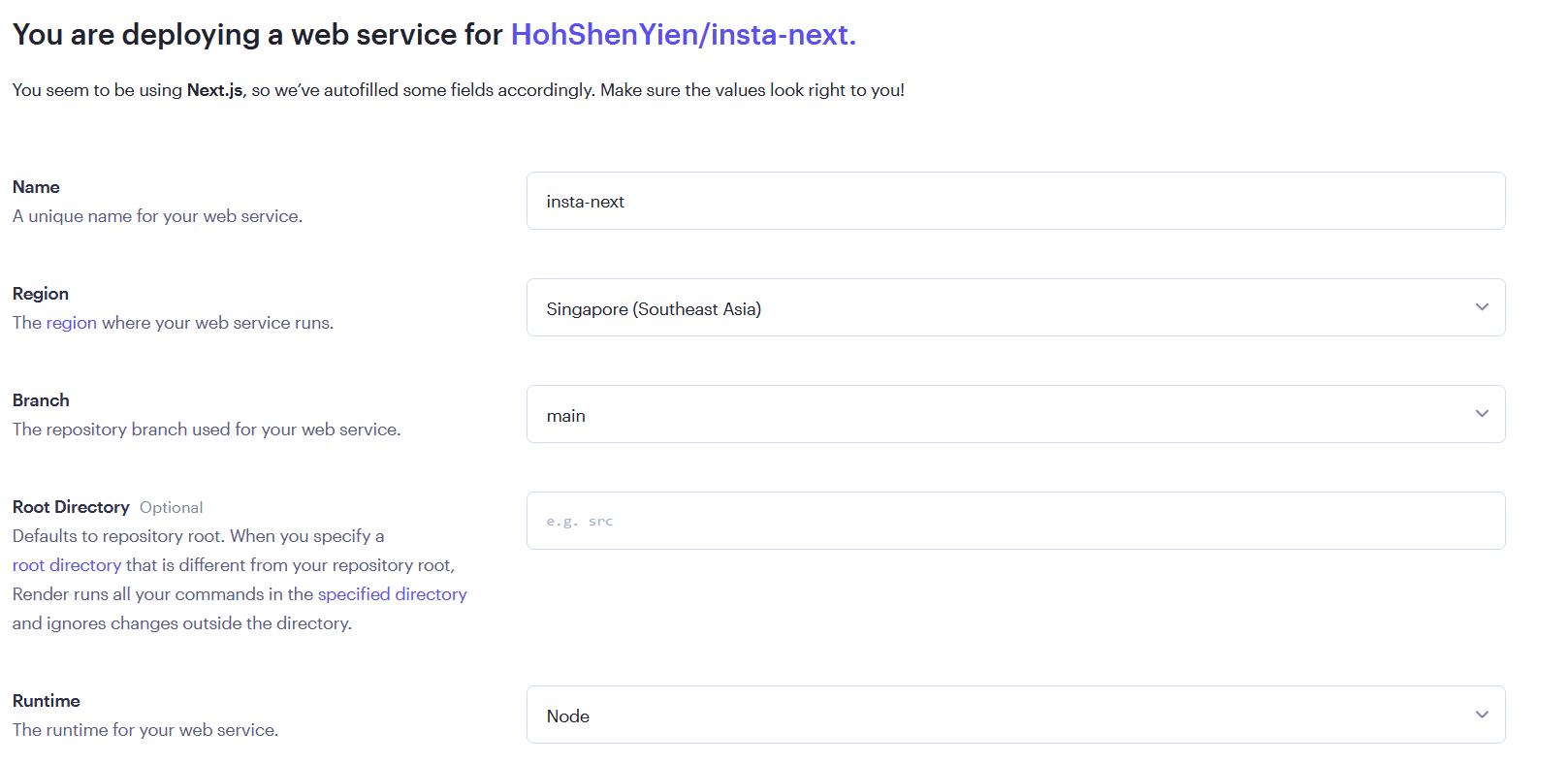This screenshot has height=764, width=1568.
Task: Click the 'Region' field label
Action: click(41, 294)
